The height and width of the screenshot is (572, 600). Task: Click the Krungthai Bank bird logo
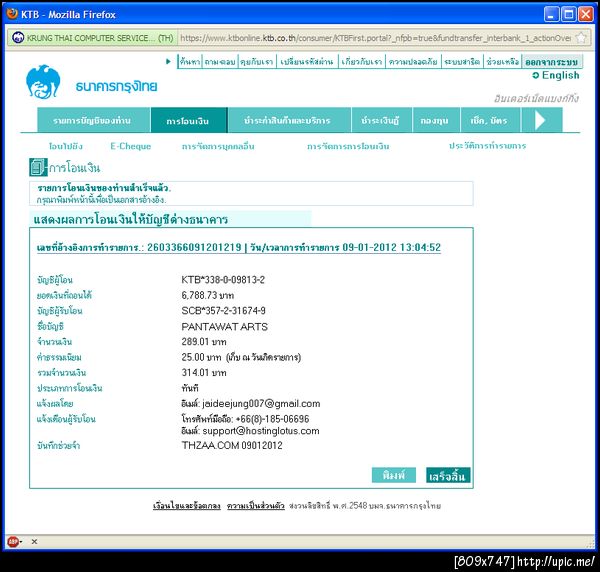point(43,82)
